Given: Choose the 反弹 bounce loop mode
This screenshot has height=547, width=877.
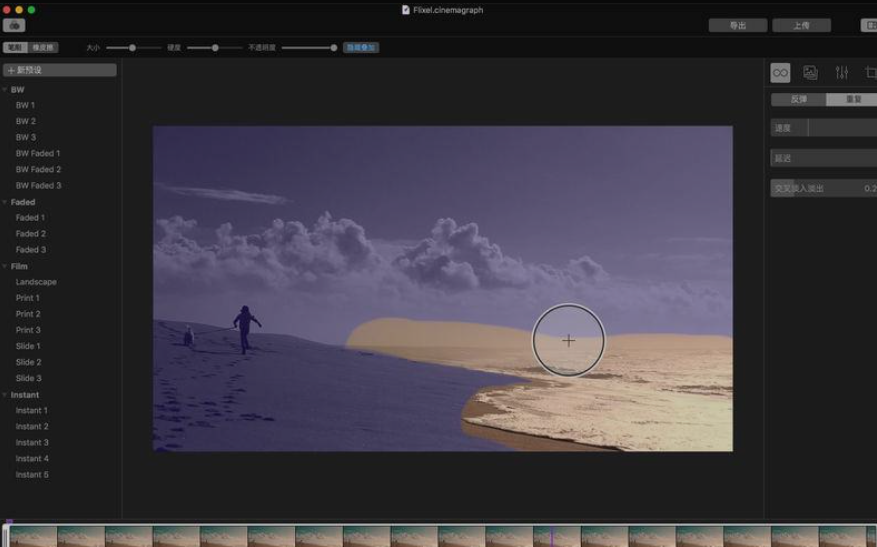Looking at the screenshot, I should point(798,99).
